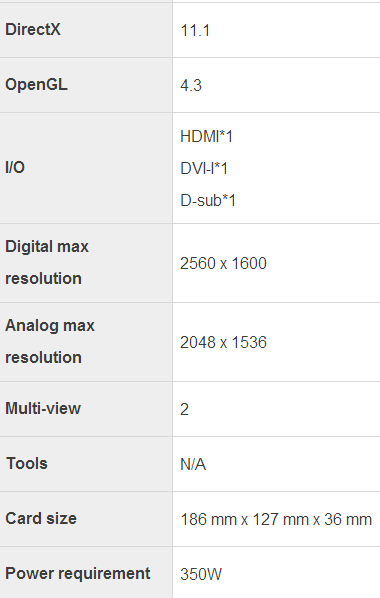The width and height of the screenshot is (380, 598).
Task: Click the DirectX row label
Action: click(x=33, y=29)
